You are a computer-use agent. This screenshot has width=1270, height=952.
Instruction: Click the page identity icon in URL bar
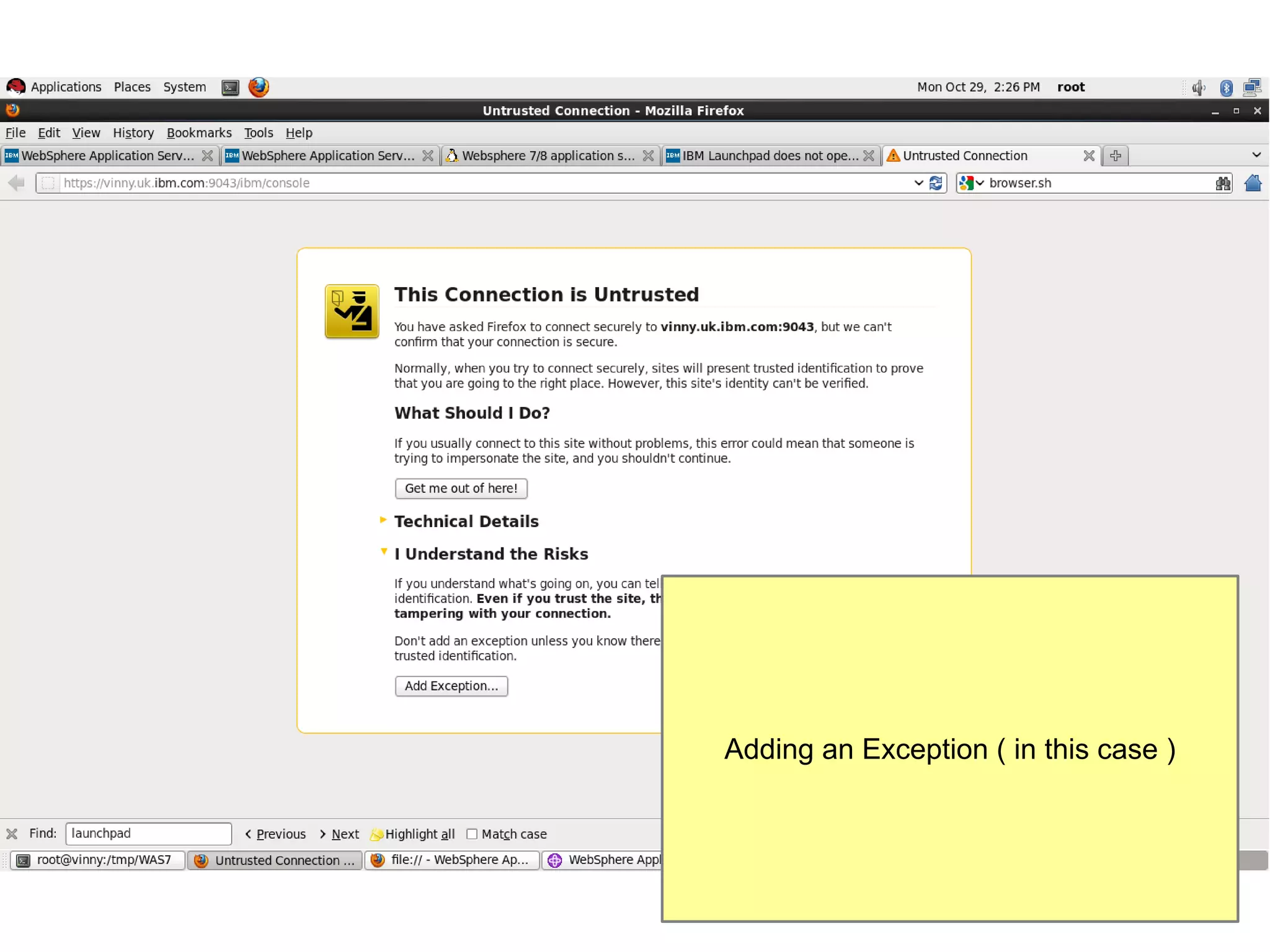click(48, 183)
